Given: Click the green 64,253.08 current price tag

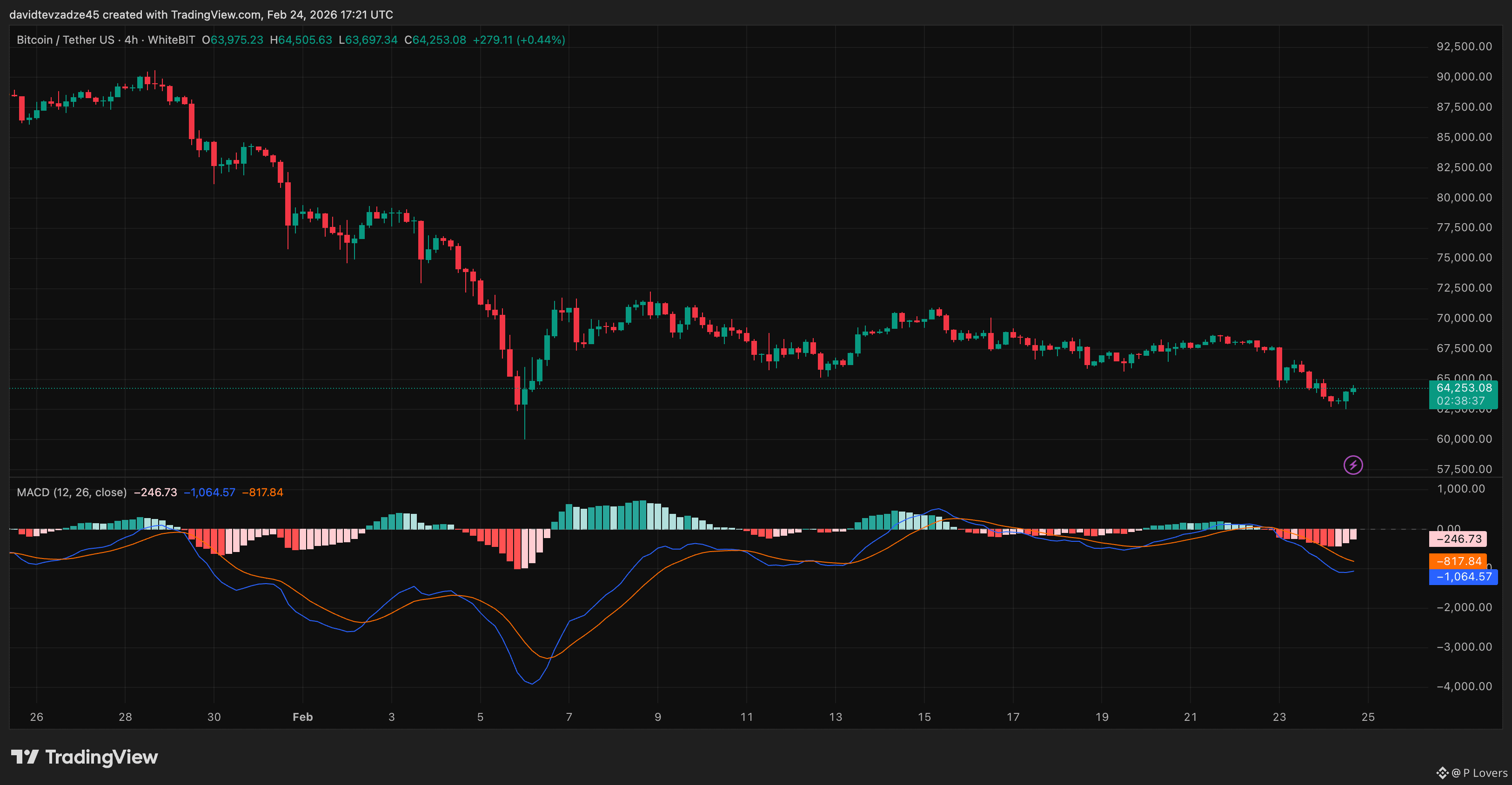Looking at the screenshot, I should [x=1464, y=388].
